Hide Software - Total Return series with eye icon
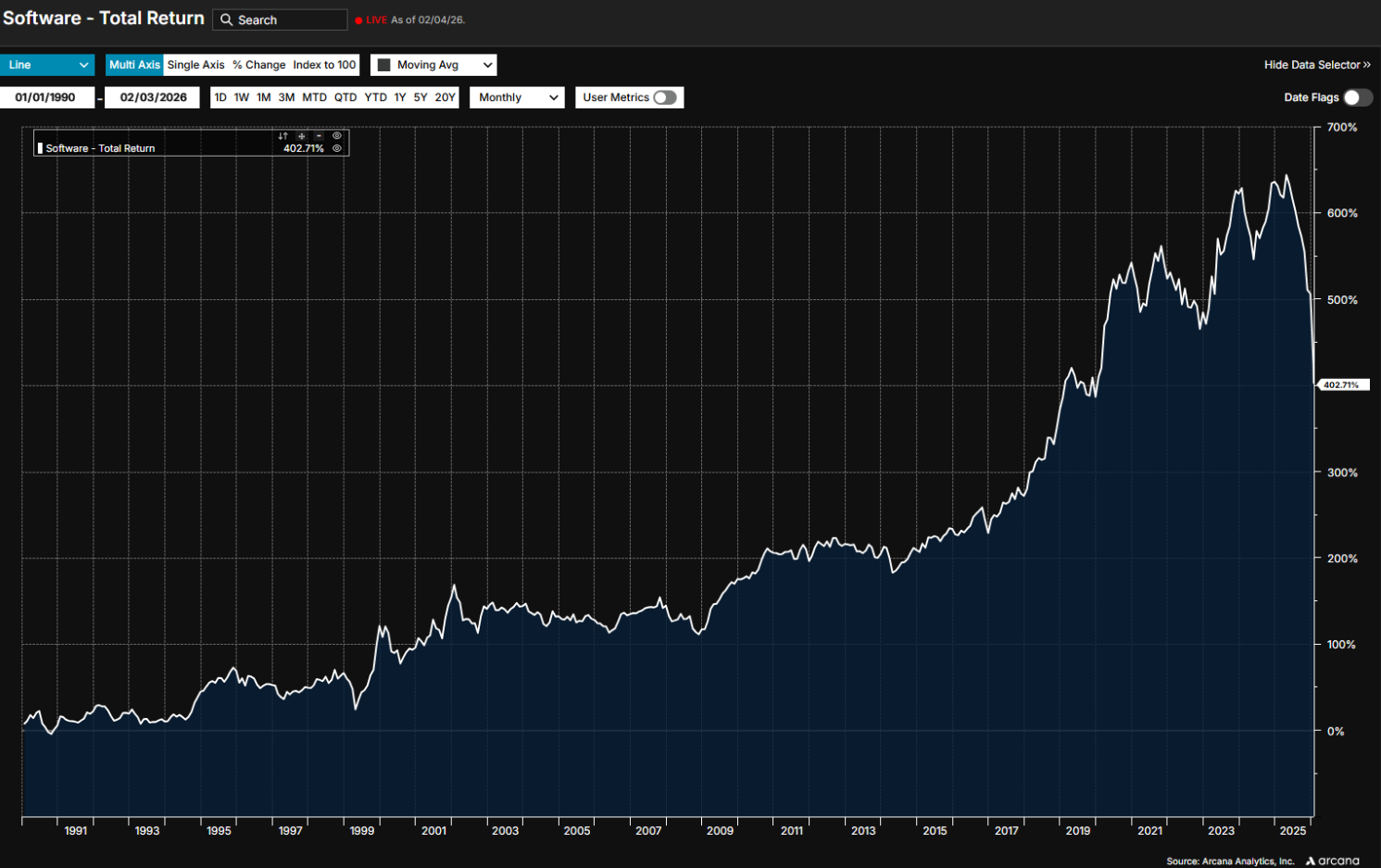The height and width of the screenshot is (868, 1381). tap(337, 148)
